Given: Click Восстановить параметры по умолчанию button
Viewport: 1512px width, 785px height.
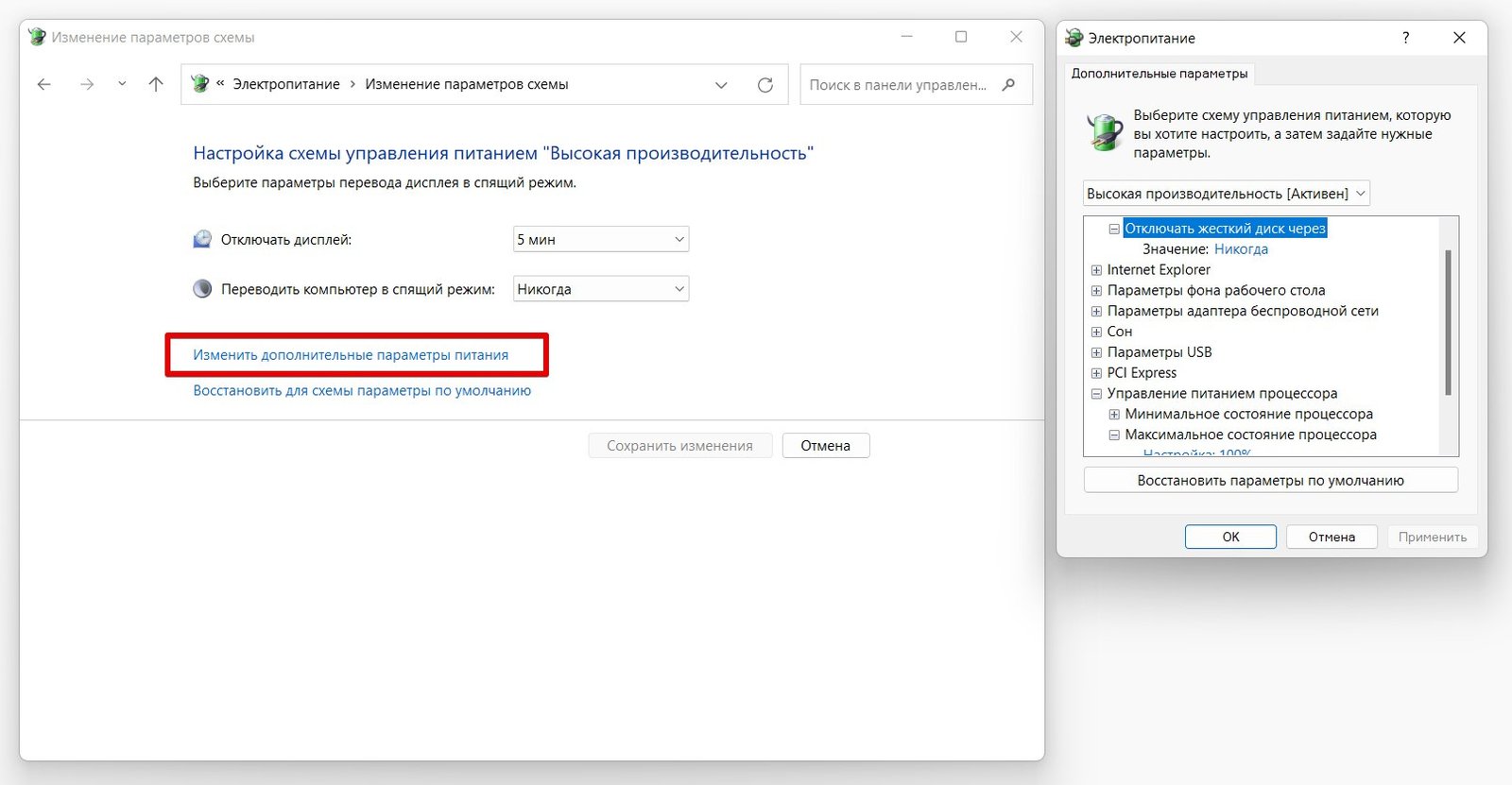Looking at the screenshot, I should (1271, 480).
